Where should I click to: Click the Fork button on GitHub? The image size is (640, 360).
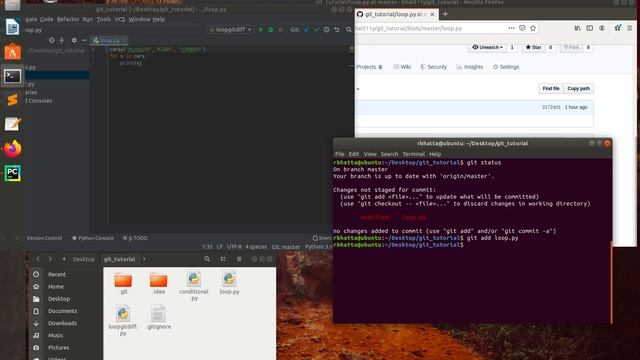571,47
